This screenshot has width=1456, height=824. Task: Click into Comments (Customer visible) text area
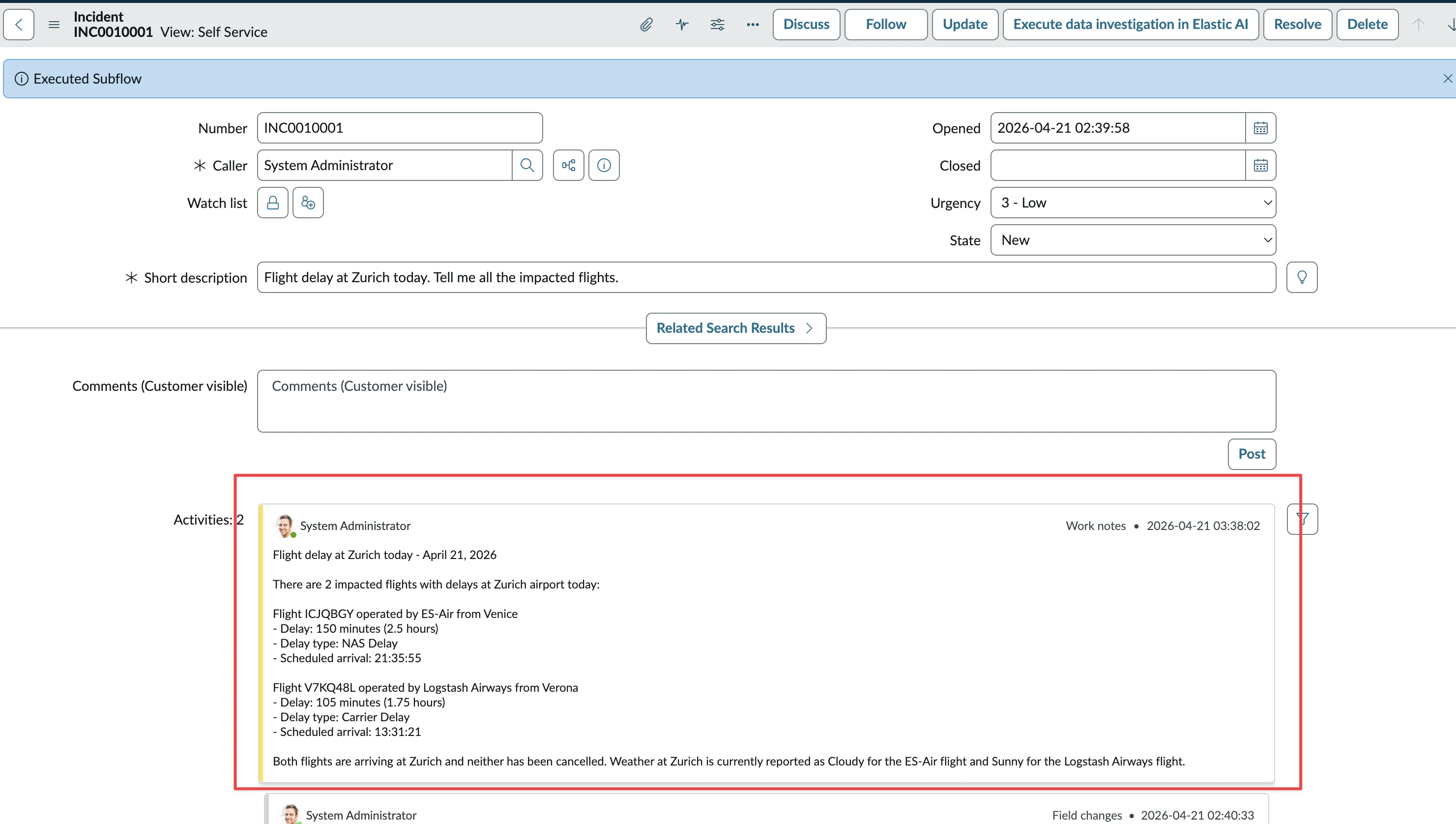click(766, 401)
